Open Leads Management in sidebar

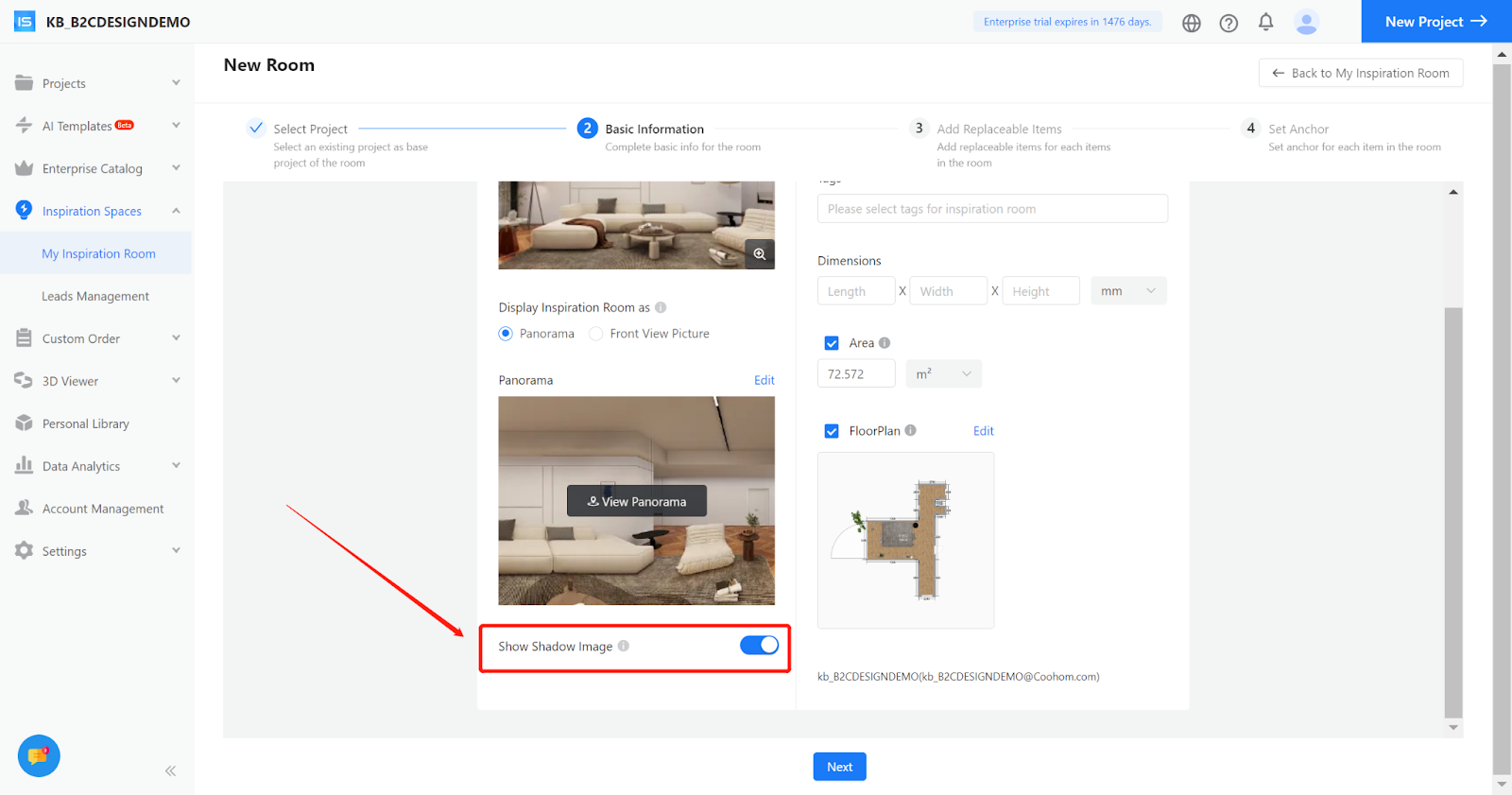95,296
